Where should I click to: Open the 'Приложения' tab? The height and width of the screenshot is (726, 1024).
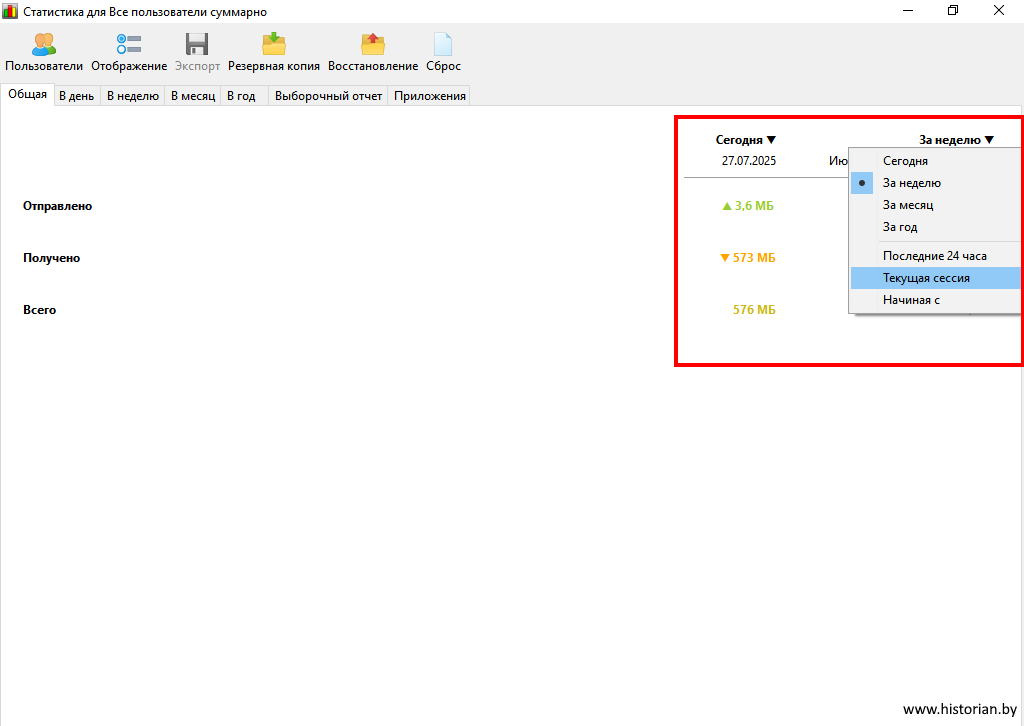click(430, 96)
